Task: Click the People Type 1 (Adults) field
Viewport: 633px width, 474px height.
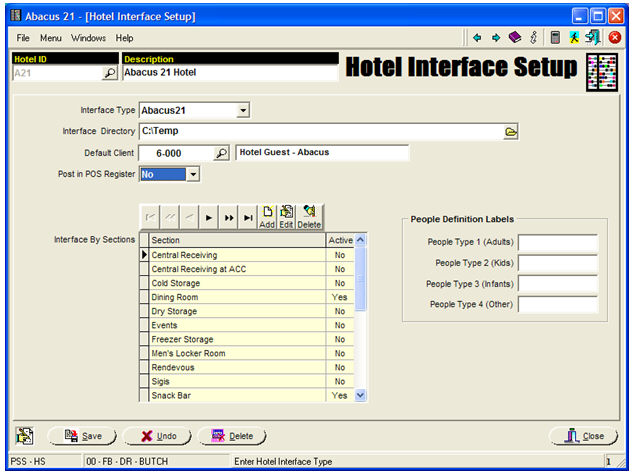Action: (x=558, y=242)
